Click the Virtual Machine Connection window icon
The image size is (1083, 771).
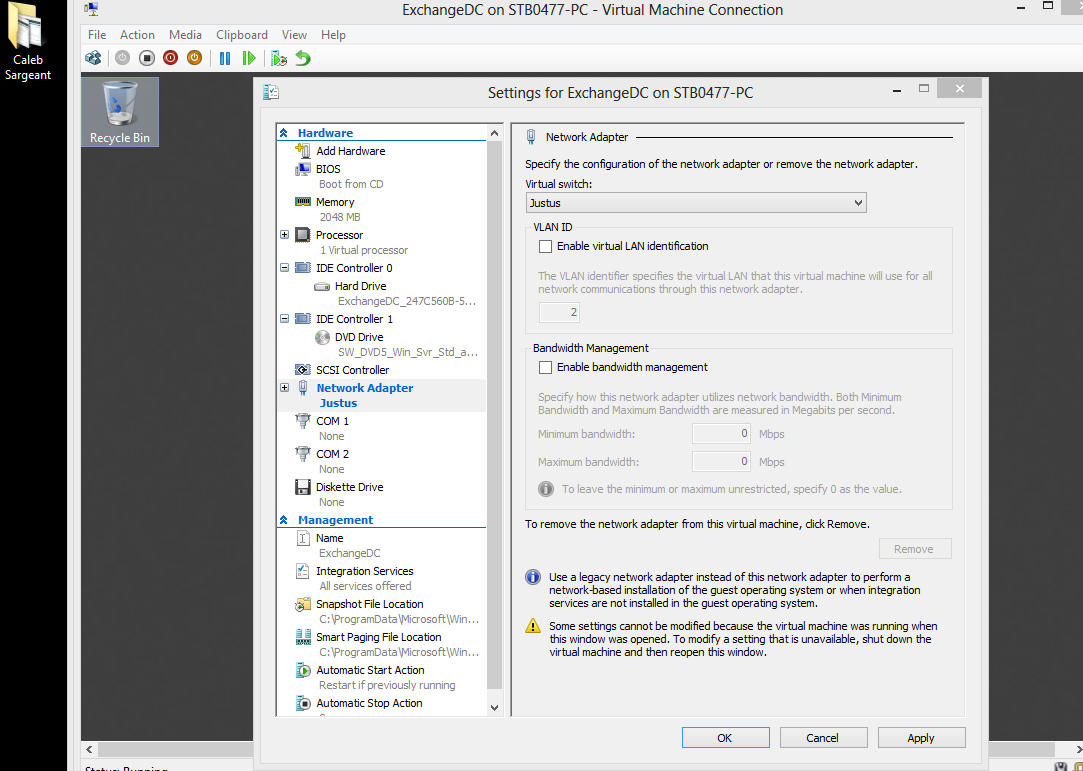click(x=92, y=9)
